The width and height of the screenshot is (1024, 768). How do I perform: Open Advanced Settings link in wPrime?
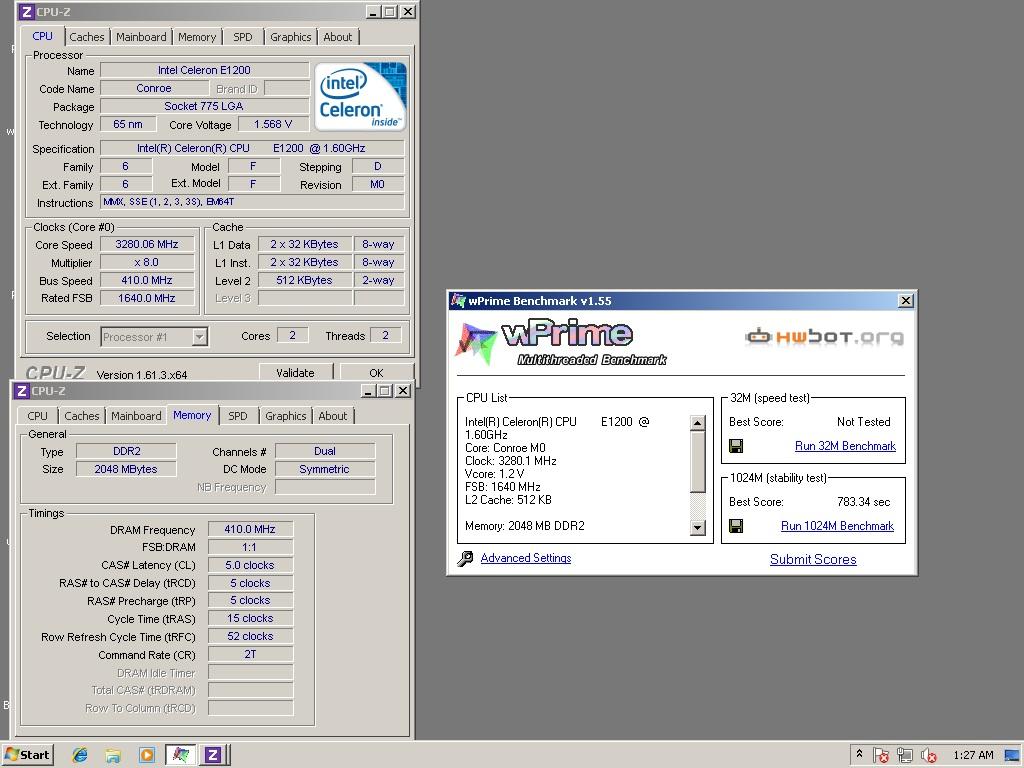(x=526, y=558)
